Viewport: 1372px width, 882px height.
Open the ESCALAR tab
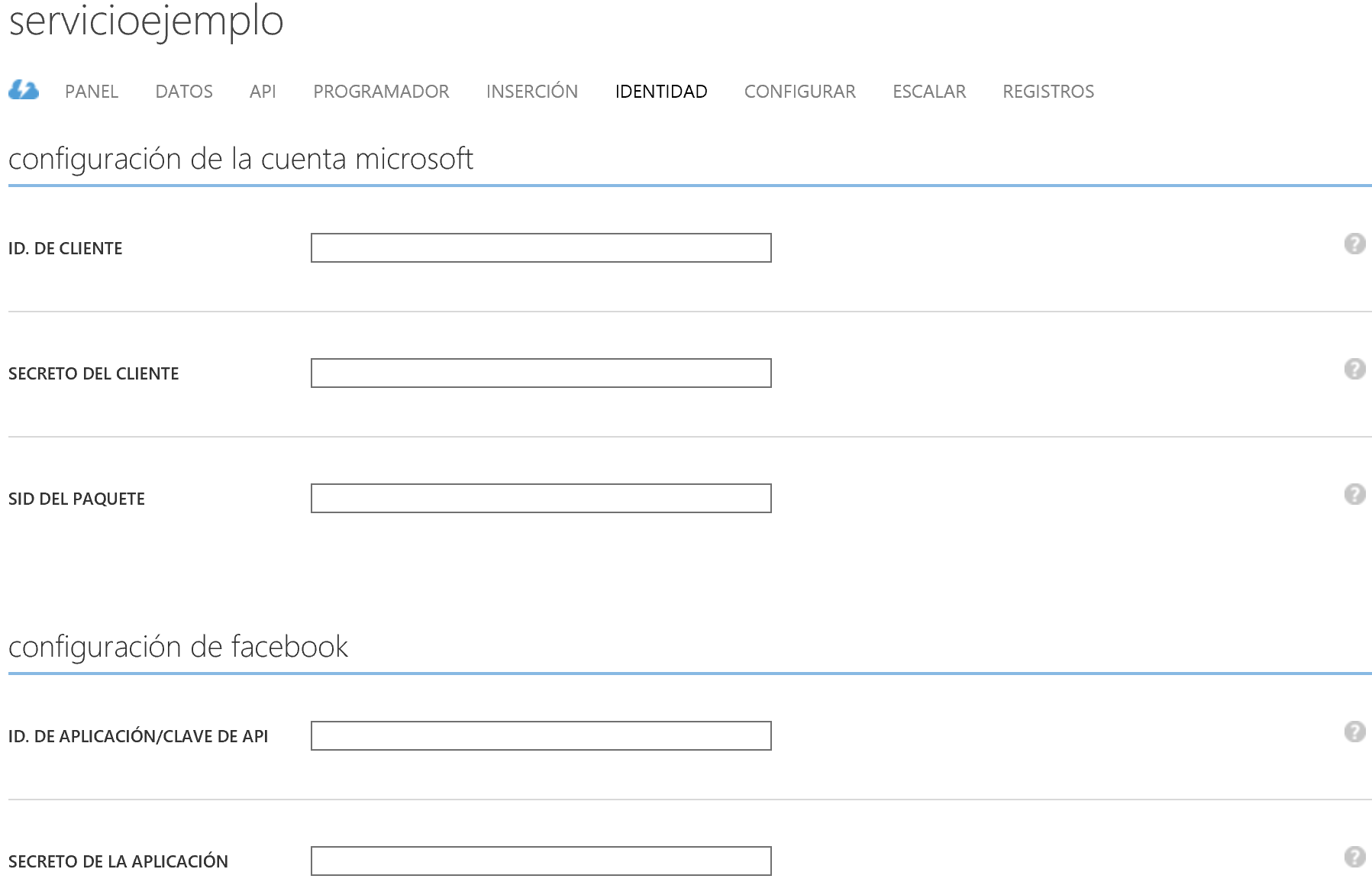(x=929, y=92)
